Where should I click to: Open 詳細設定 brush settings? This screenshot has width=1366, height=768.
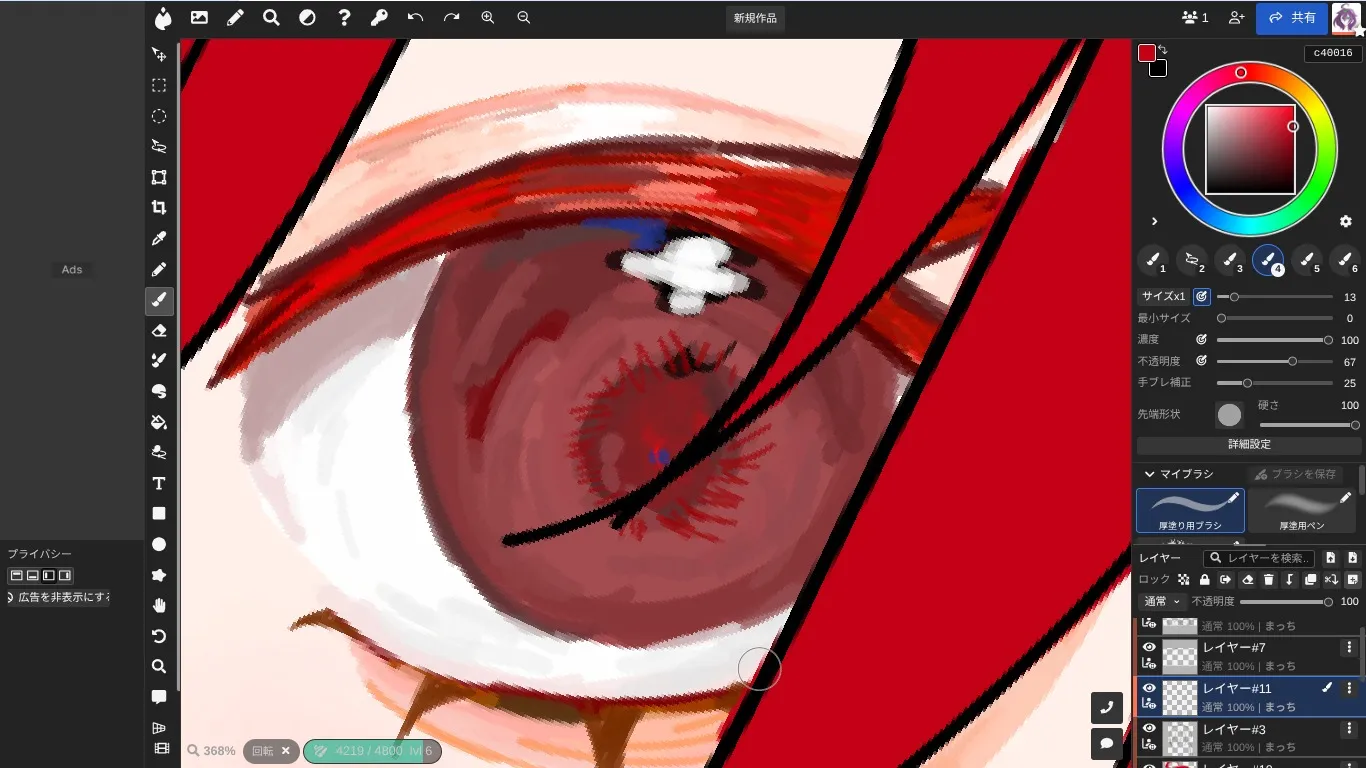pyautogui.click(x=1249, y=444)
